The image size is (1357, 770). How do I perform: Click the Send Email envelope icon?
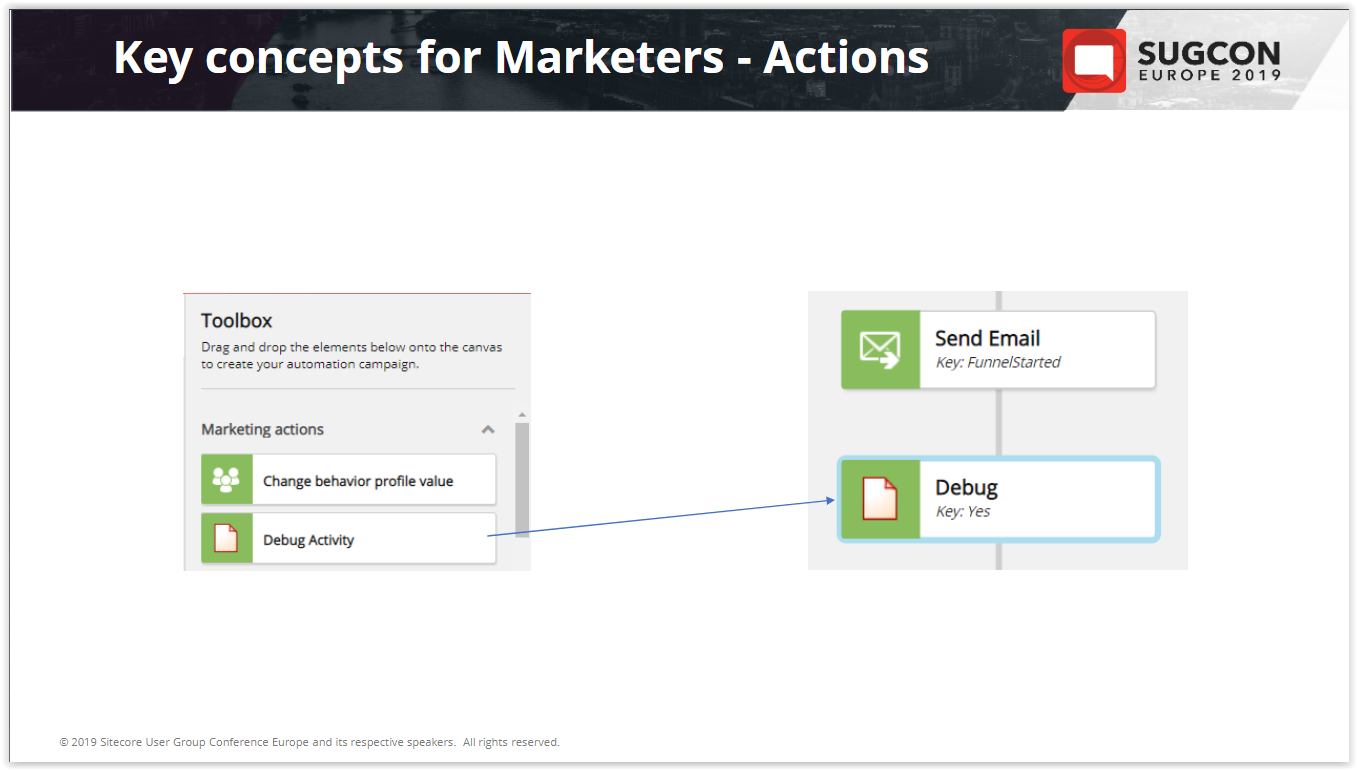point(880,350)
